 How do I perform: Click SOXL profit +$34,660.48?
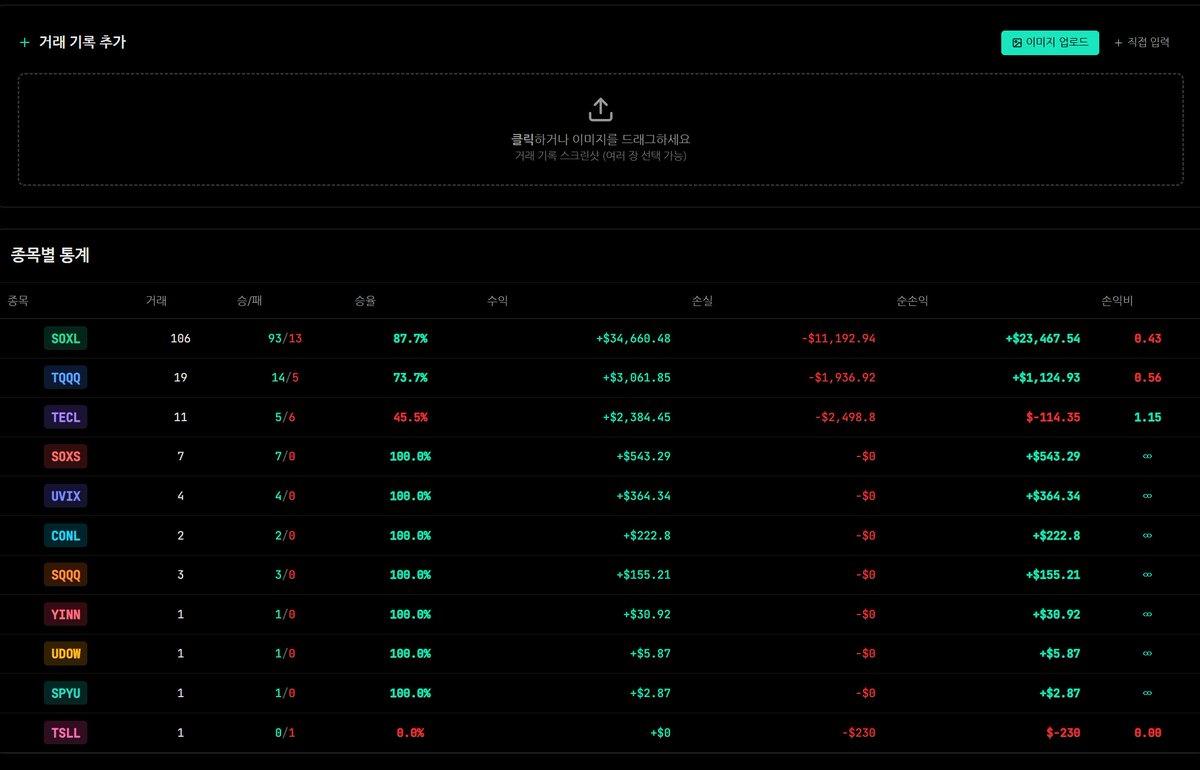click(633, 339)
